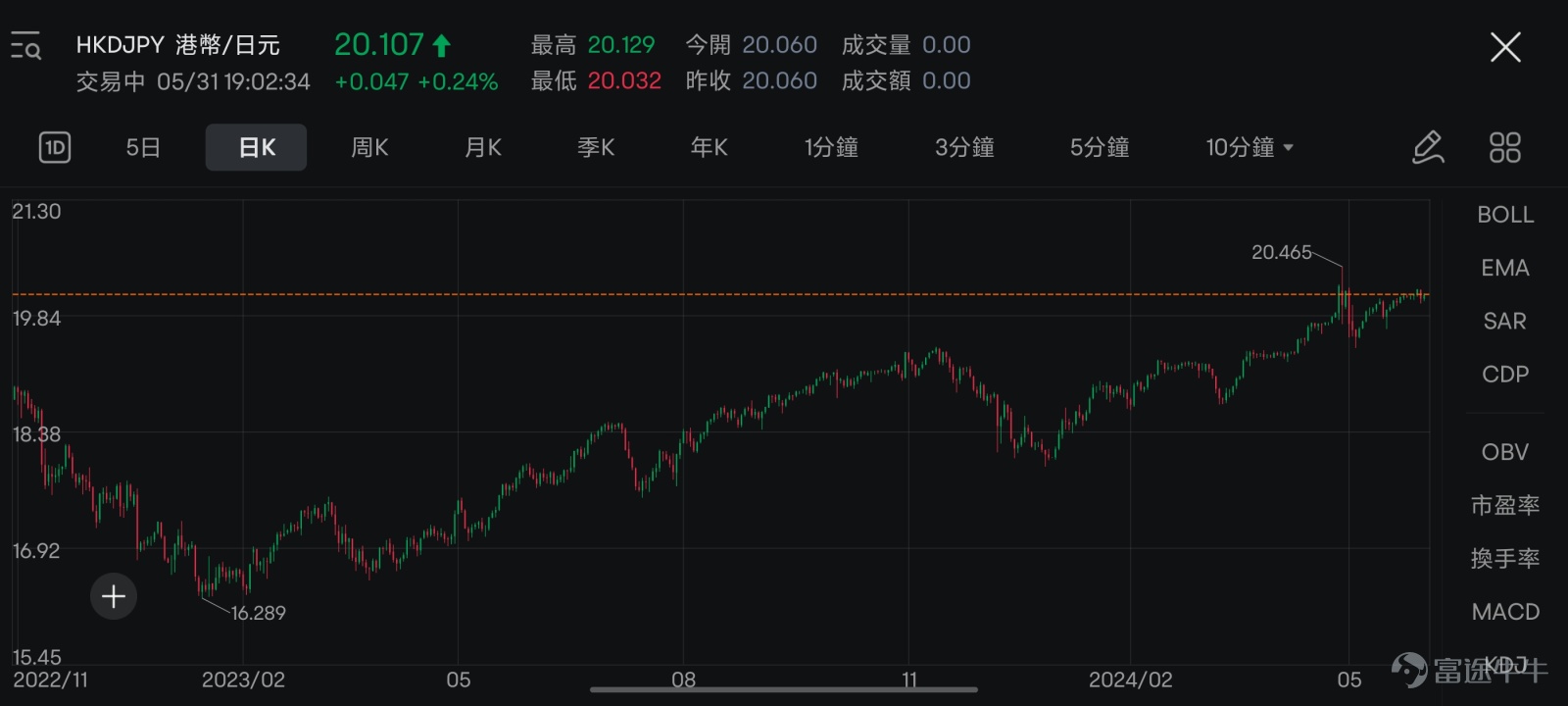Click the 20.465 high price label
This screenshot has width=1568, height=706.
point(1281,252)
